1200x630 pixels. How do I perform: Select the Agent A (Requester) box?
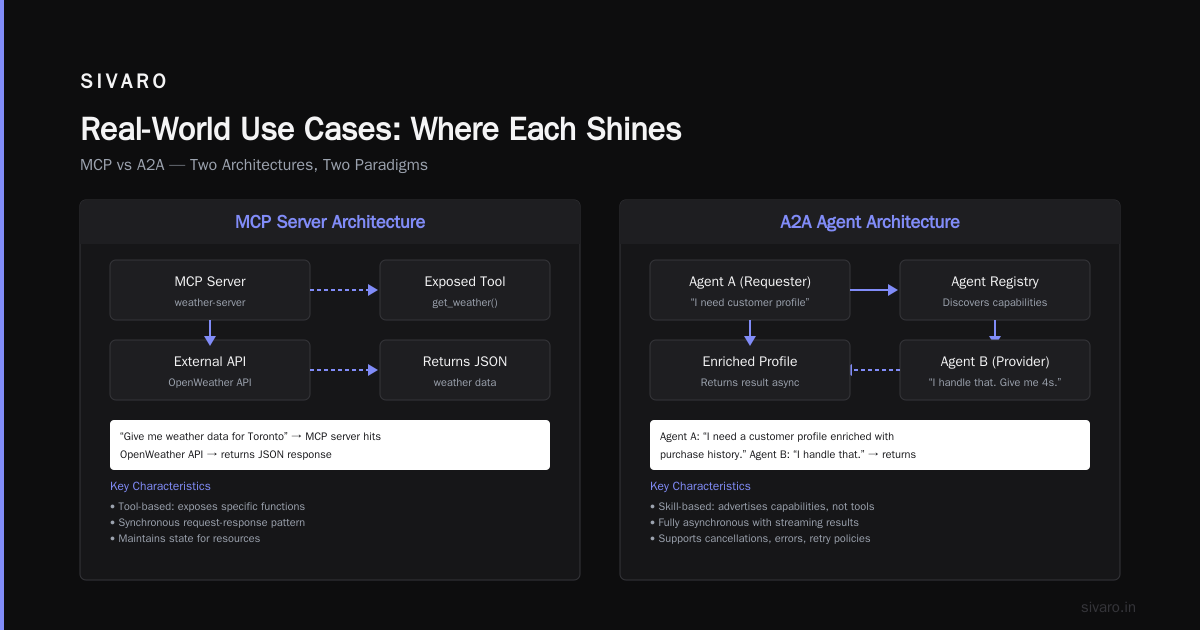pos(750,290)
